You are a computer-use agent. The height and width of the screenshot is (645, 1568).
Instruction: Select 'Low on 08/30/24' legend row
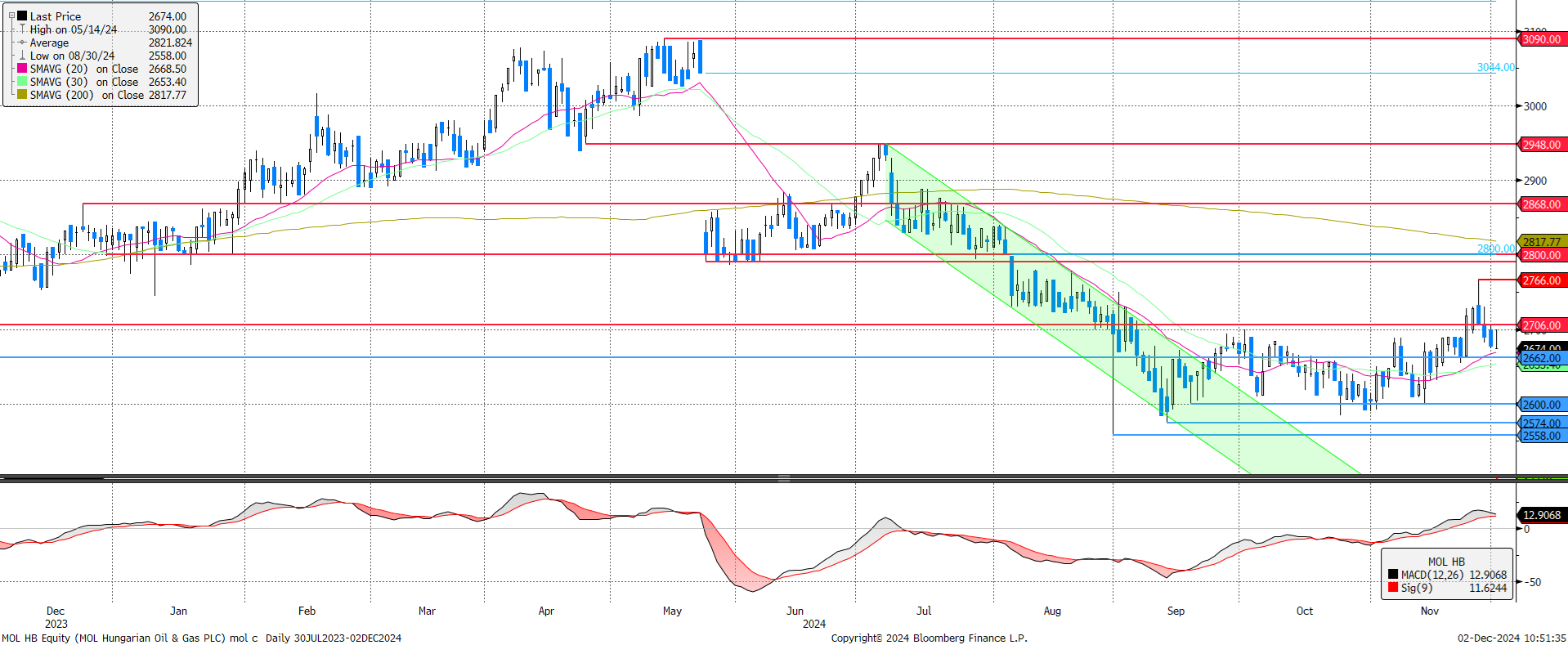click(x=73, y=56)
